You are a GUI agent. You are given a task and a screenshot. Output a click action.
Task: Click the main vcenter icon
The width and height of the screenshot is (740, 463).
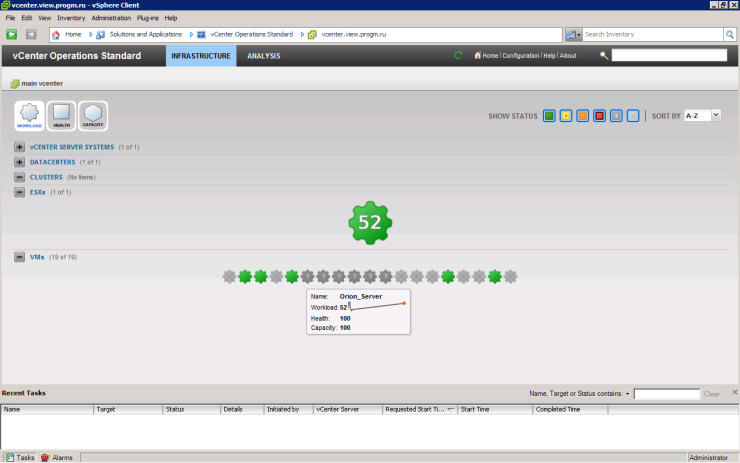pyautogui.click(x=15, y=84)
